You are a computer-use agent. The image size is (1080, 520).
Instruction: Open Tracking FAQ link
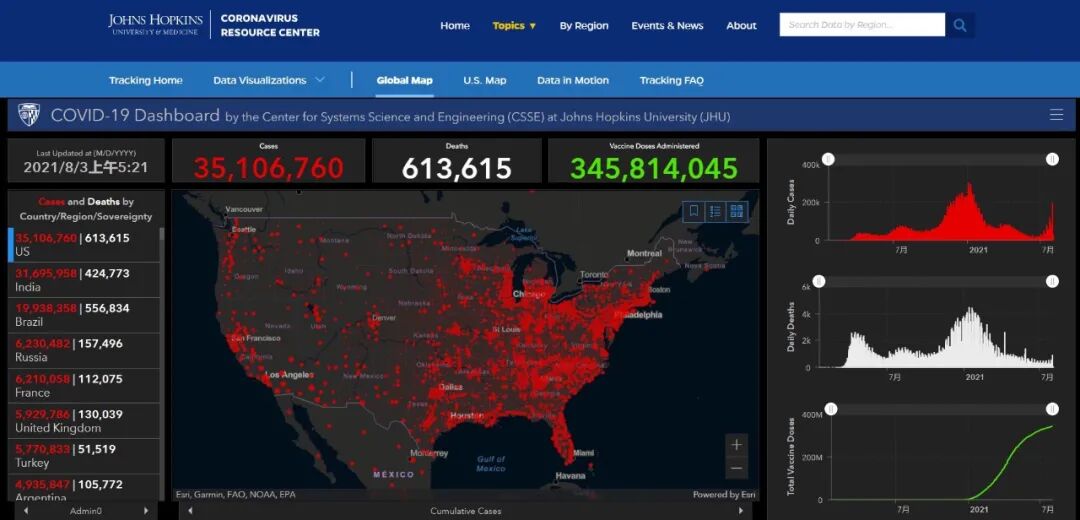coord(672,80)
